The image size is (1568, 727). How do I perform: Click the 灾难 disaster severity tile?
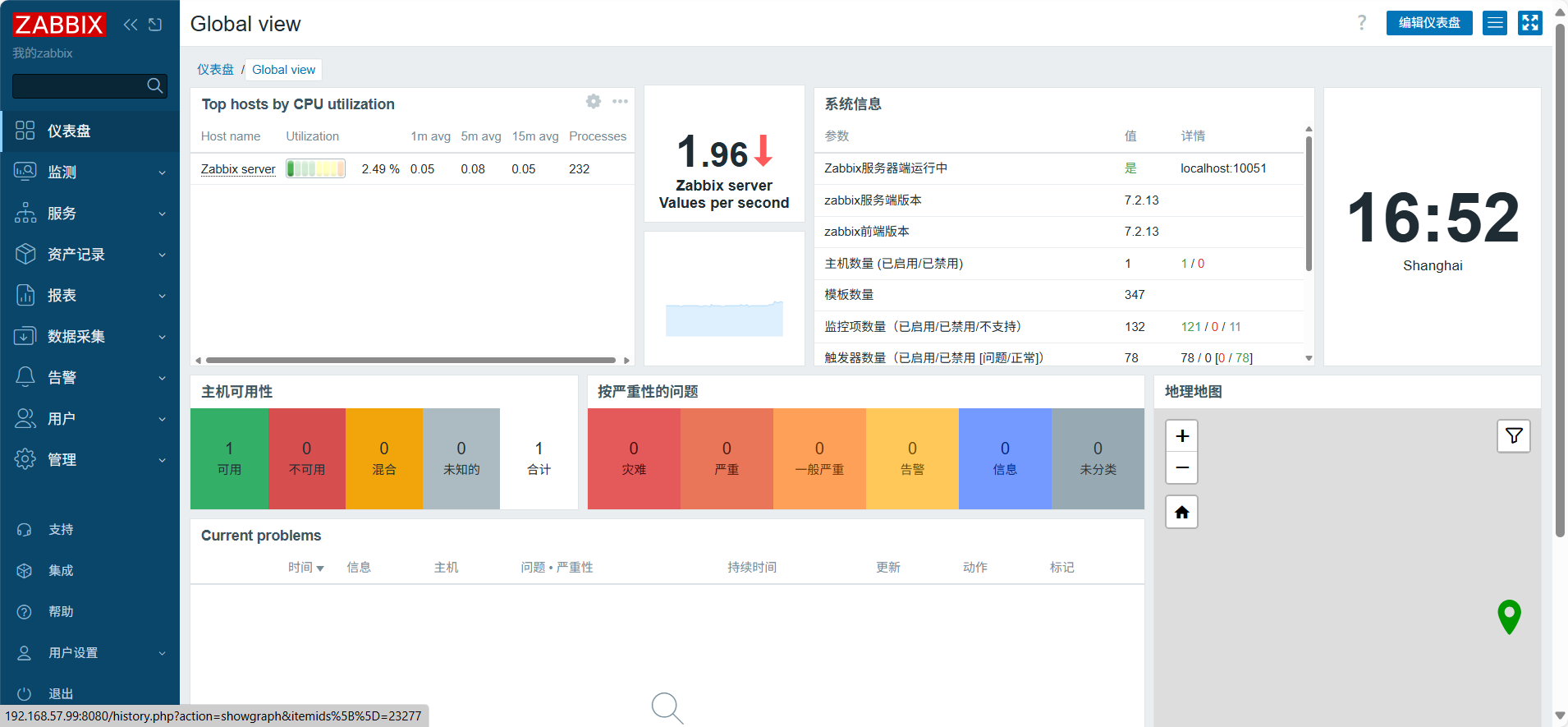[634, 458]
